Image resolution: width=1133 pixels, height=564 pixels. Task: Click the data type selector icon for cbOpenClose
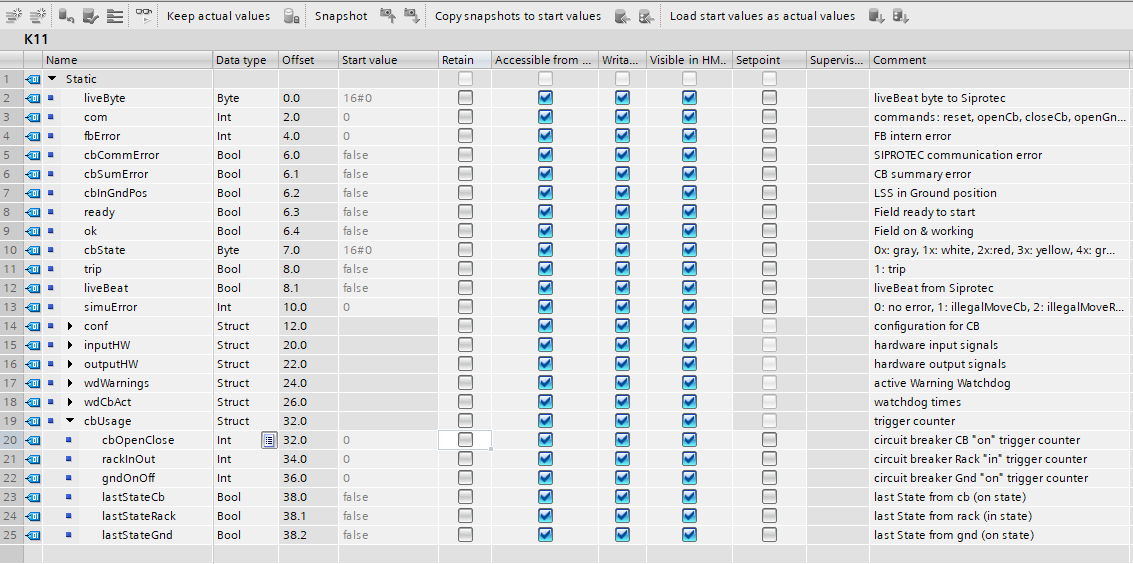268,440
